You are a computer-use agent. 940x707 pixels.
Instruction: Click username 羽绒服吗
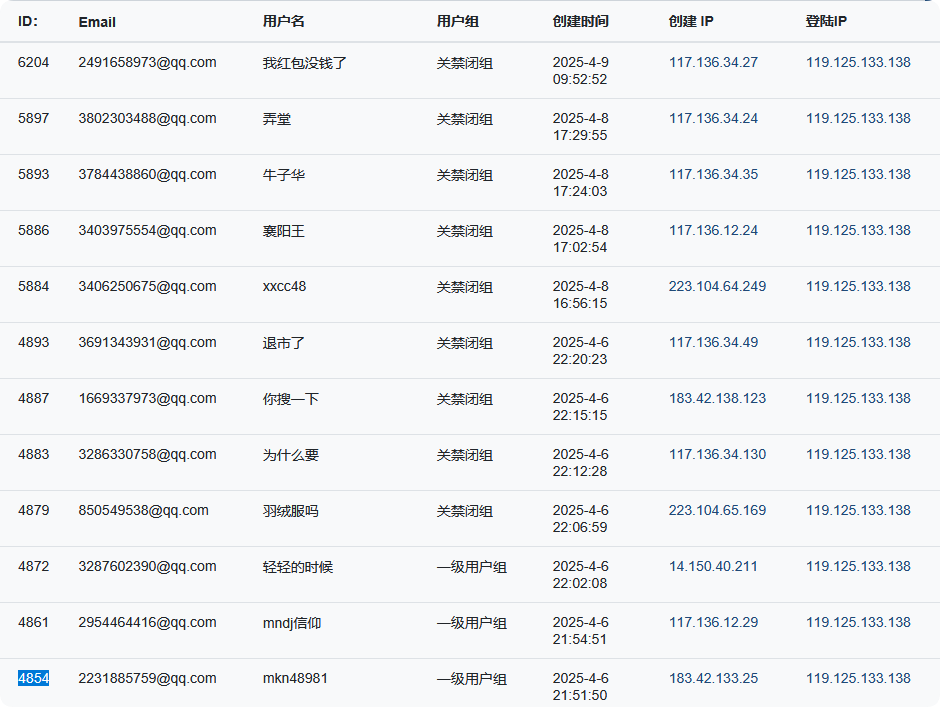291,511
